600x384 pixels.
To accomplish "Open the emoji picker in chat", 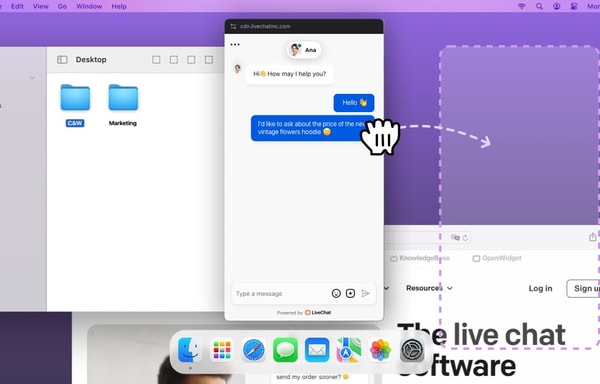I will (x=336, y=293).
